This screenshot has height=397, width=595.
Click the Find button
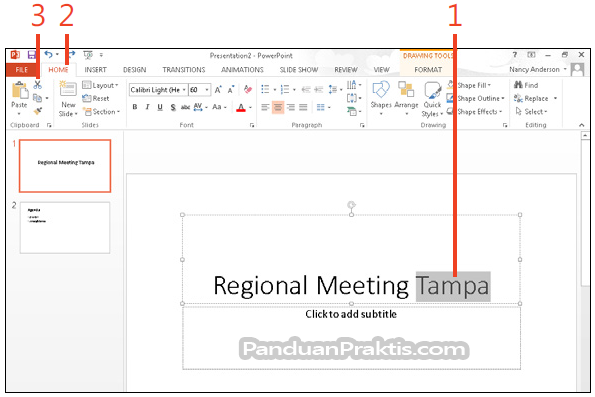(x=526, y=85)
